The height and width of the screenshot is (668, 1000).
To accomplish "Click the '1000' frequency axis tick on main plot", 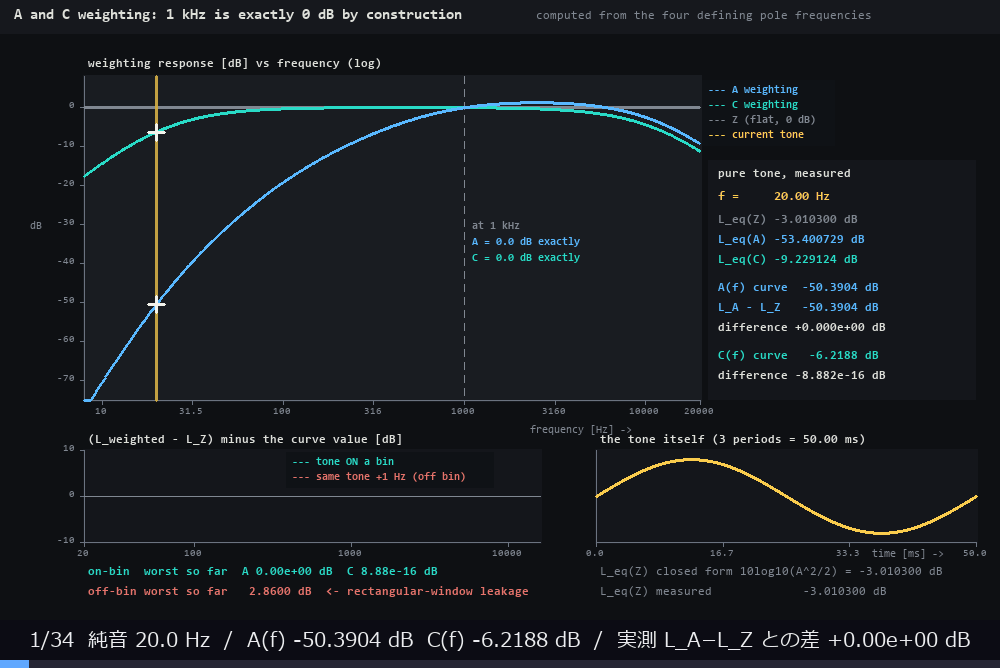I will coord(462,411).
